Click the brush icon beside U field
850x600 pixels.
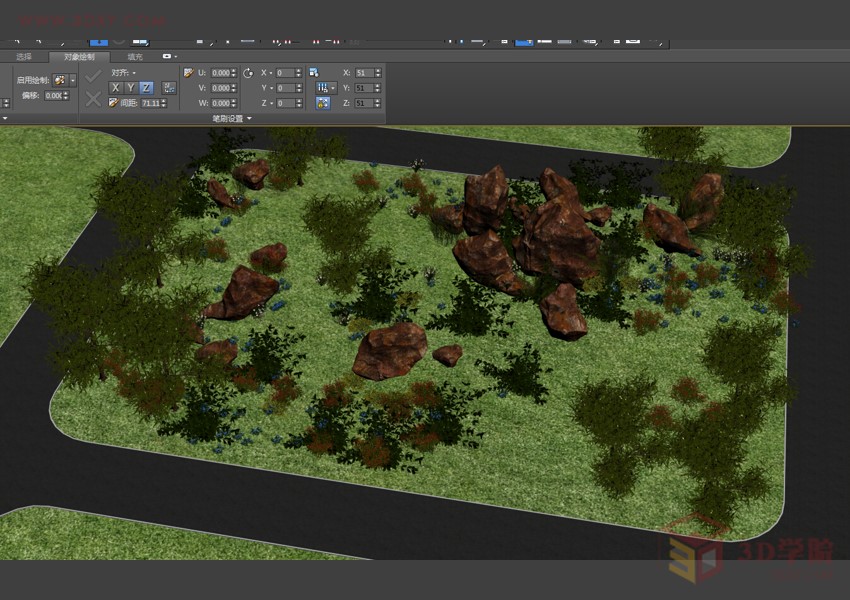click(188, 73)
